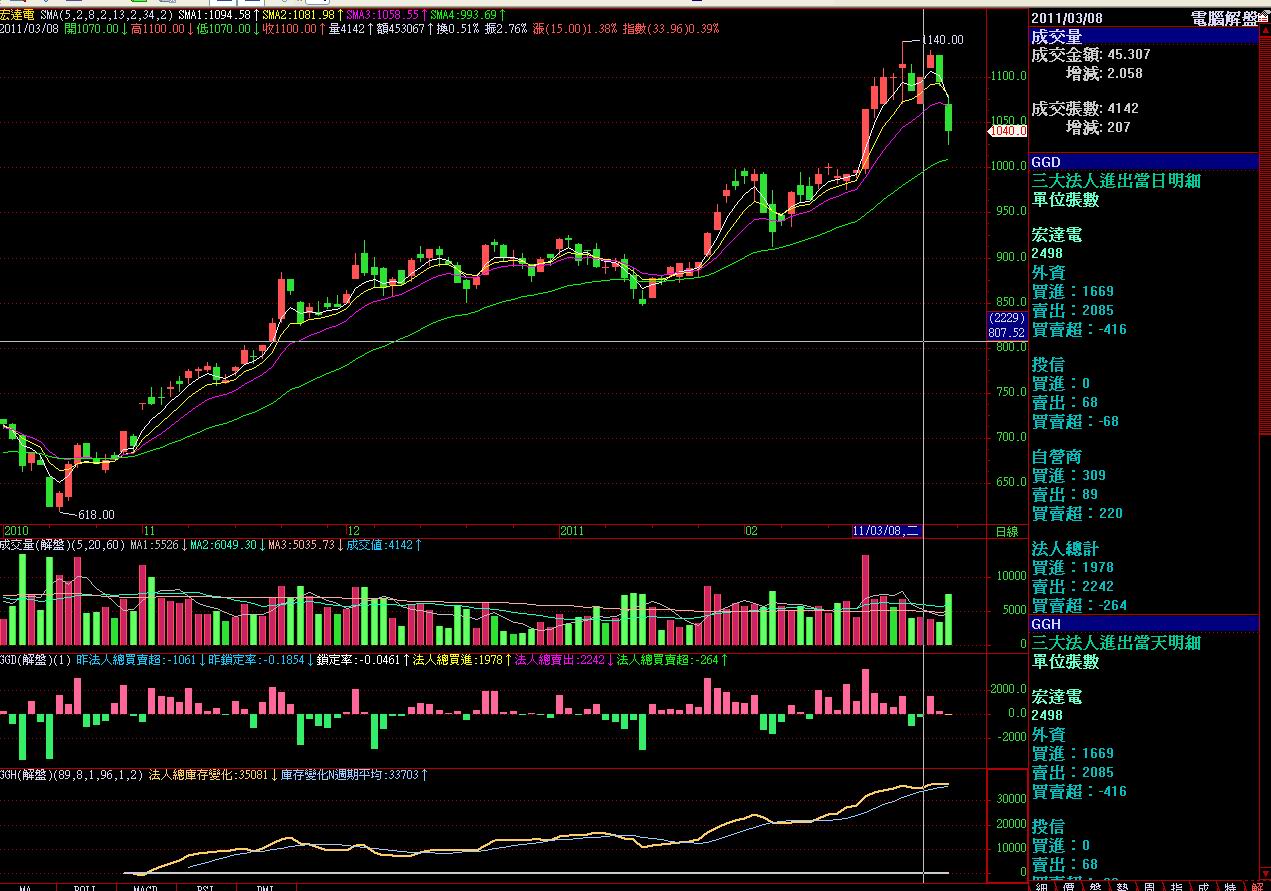
Task: Click 買進：1978 under 法人總計
Action: click(x=1073, y=567)
